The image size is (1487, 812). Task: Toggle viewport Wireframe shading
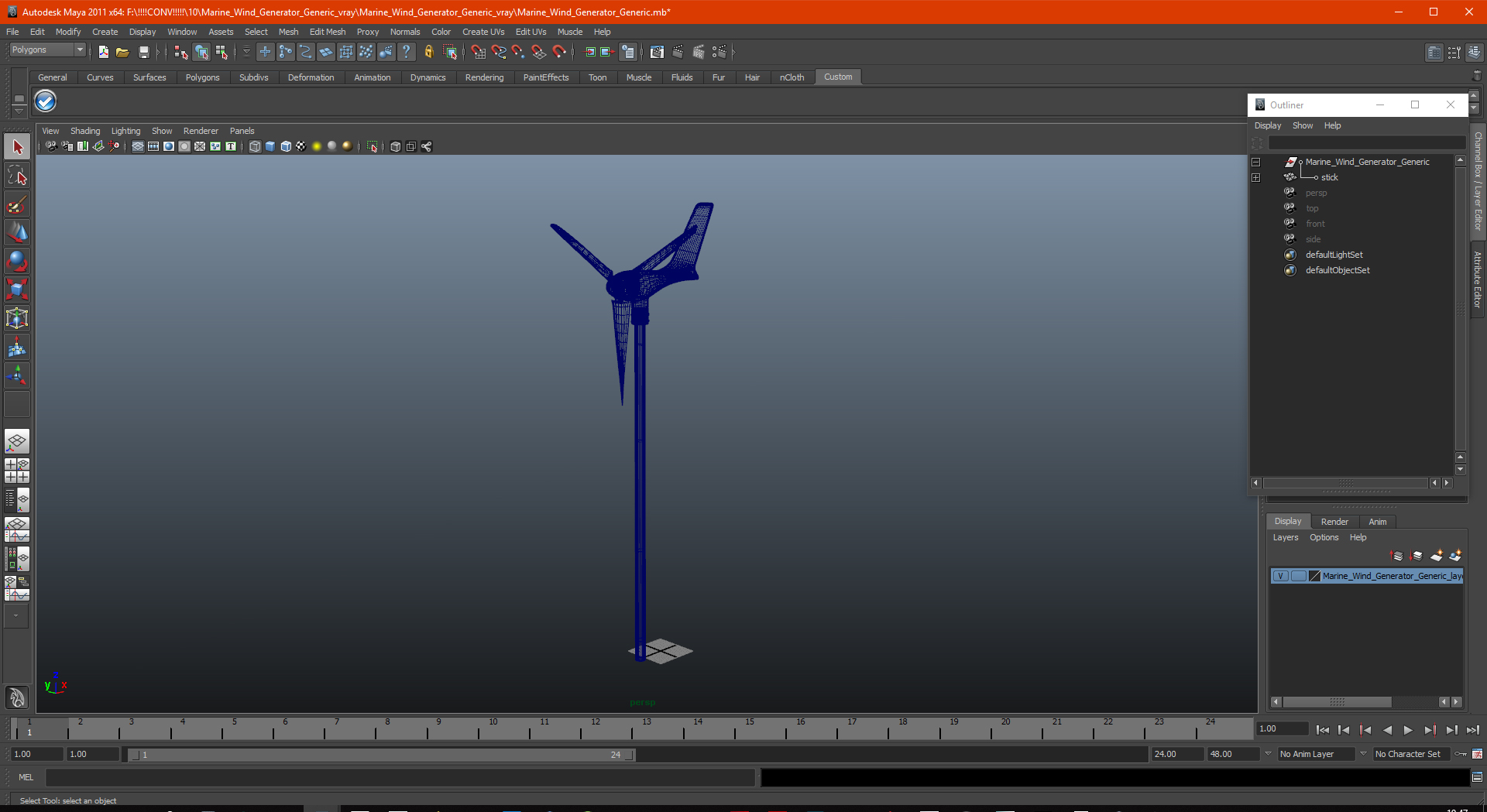coord(255,146)
